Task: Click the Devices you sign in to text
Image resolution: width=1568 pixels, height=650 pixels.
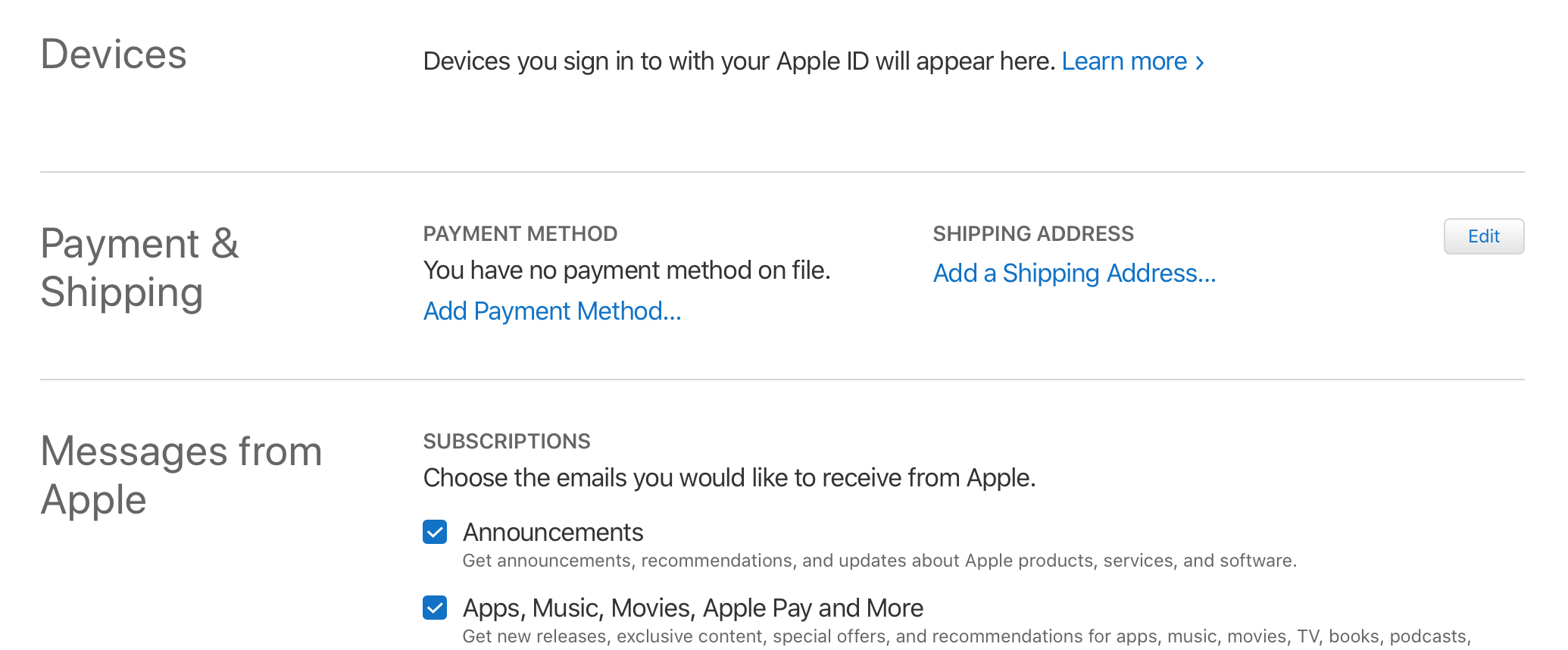Action: (739, 61)
